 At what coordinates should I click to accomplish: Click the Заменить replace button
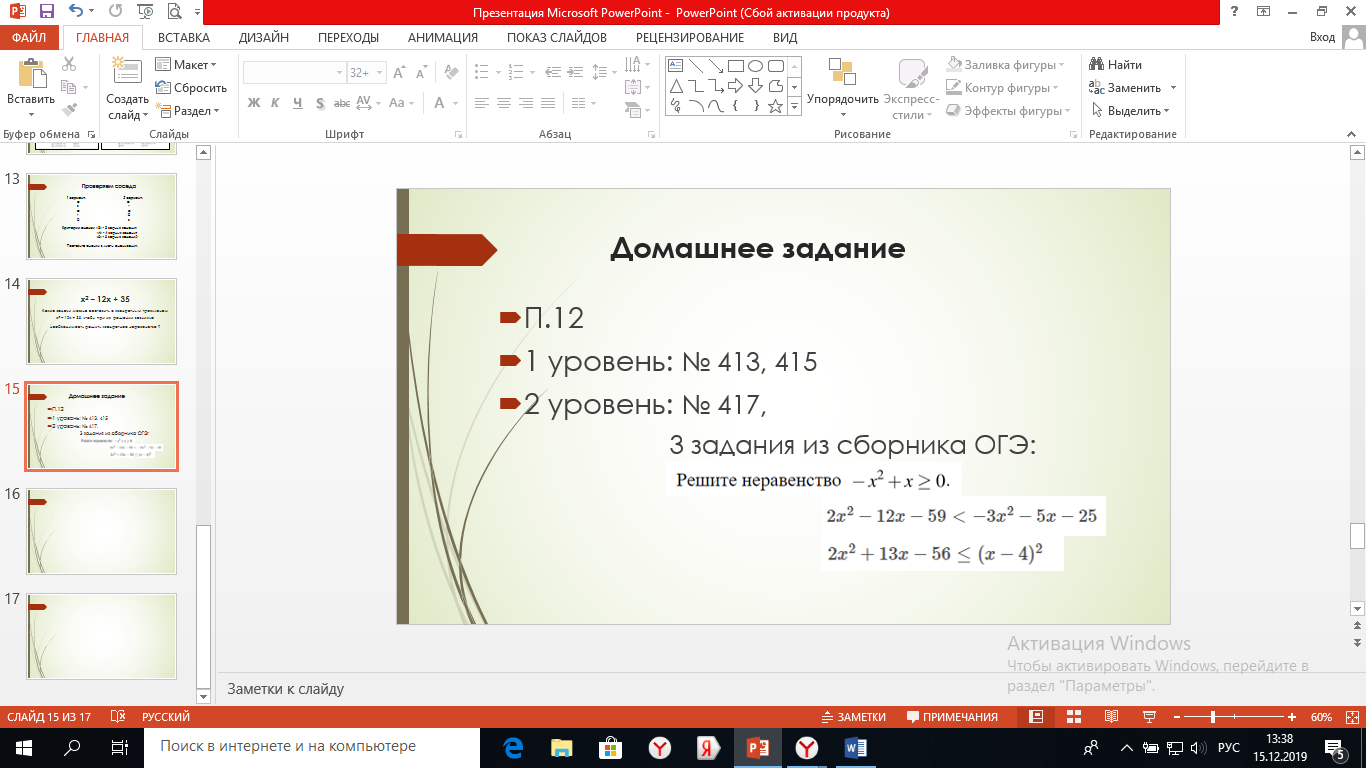[1132, 87]
